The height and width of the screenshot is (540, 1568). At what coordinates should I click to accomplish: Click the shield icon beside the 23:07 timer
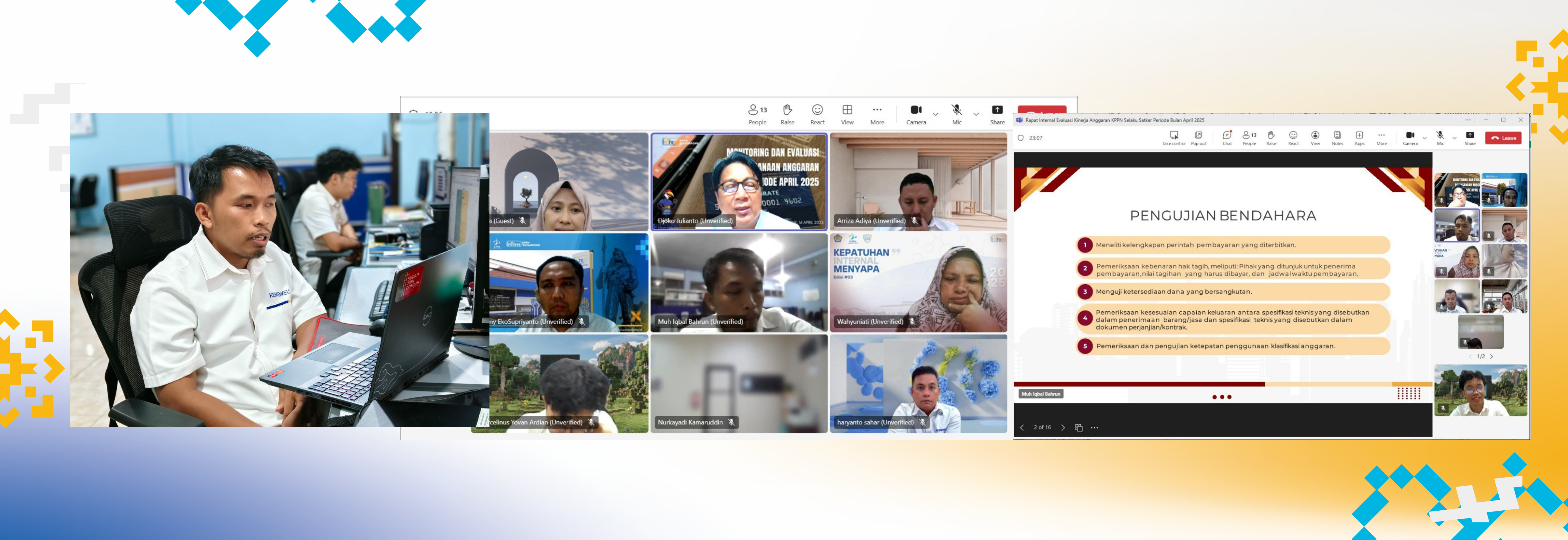coord(1021,138)
